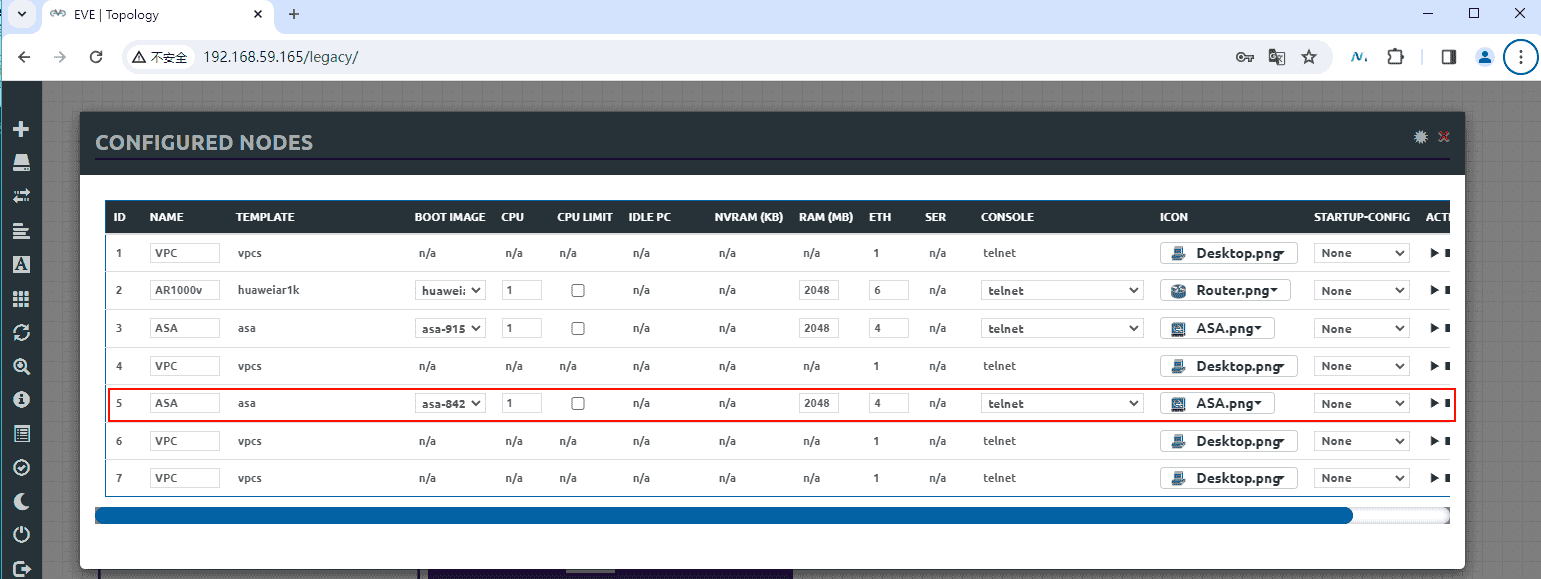Toggle CPU Limit checkbox for node 3 ASA
Viewport: 1541px width, 579px height.
coord(577,329)
